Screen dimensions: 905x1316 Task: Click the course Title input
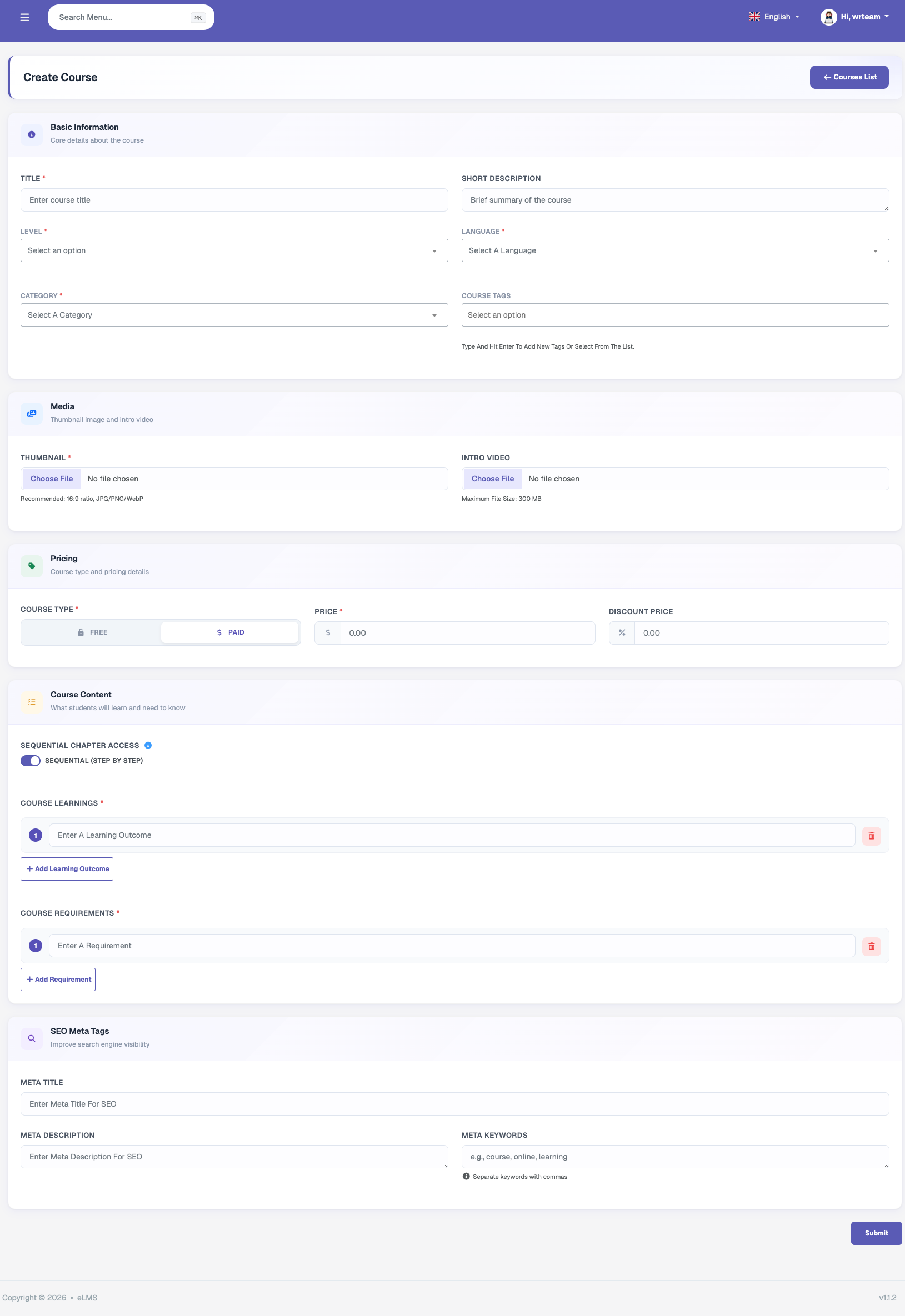234,200
